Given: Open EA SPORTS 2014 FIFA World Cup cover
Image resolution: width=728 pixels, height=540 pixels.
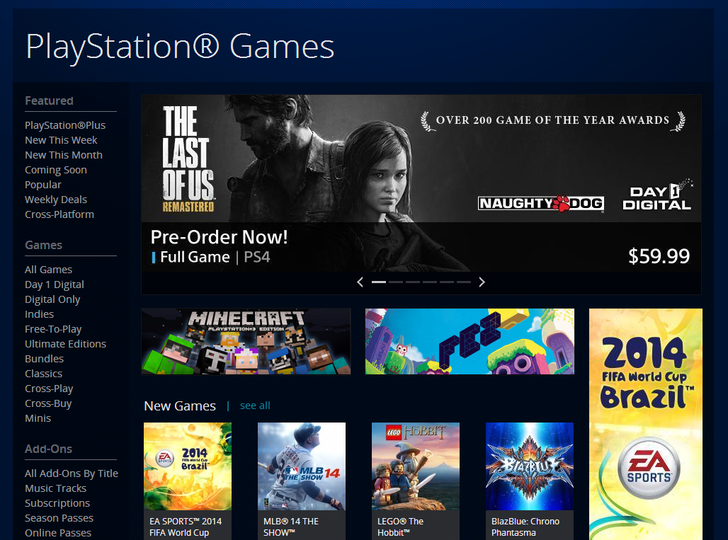Looking at the screenshot, I should coord(188,466).
